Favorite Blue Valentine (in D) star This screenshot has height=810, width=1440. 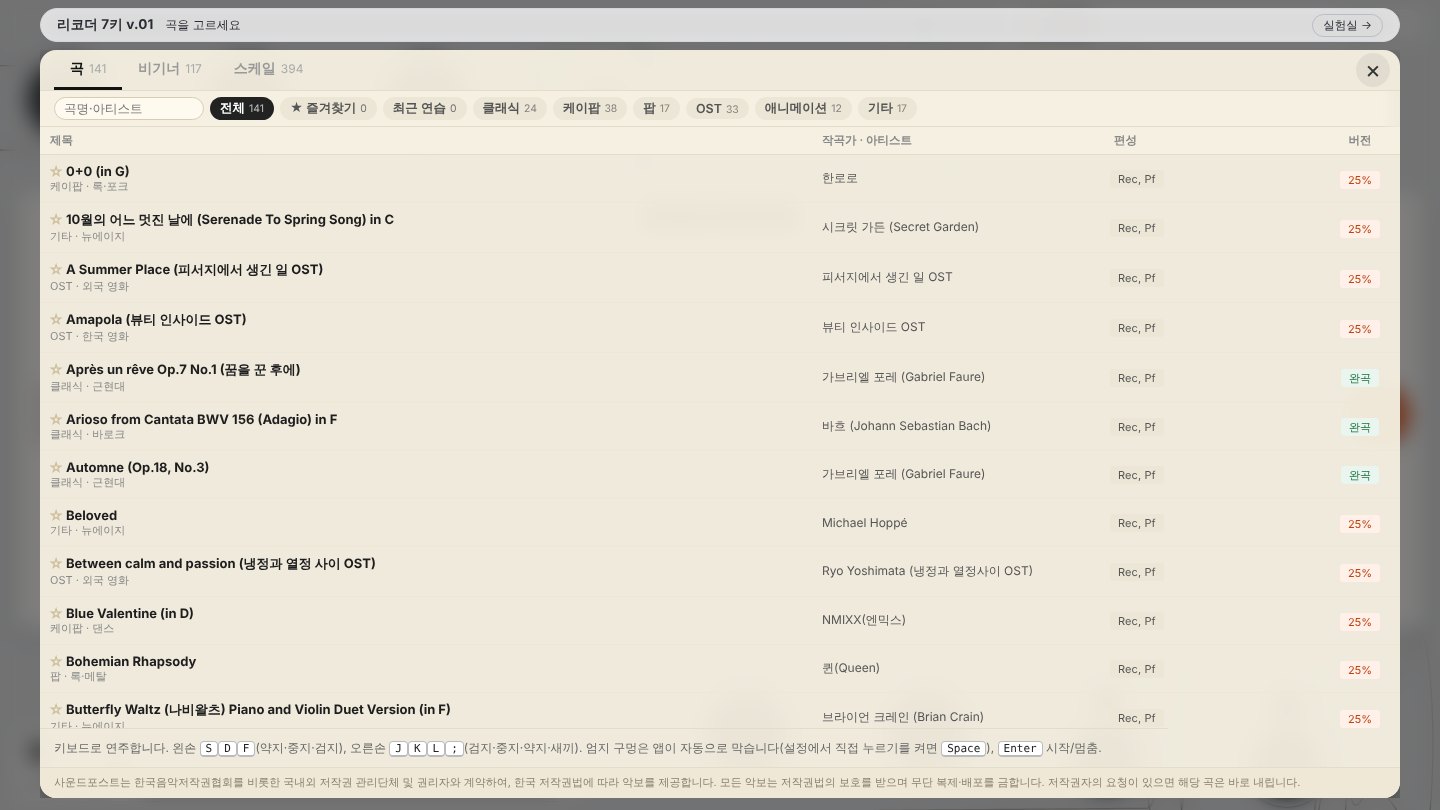click(56, 613)
